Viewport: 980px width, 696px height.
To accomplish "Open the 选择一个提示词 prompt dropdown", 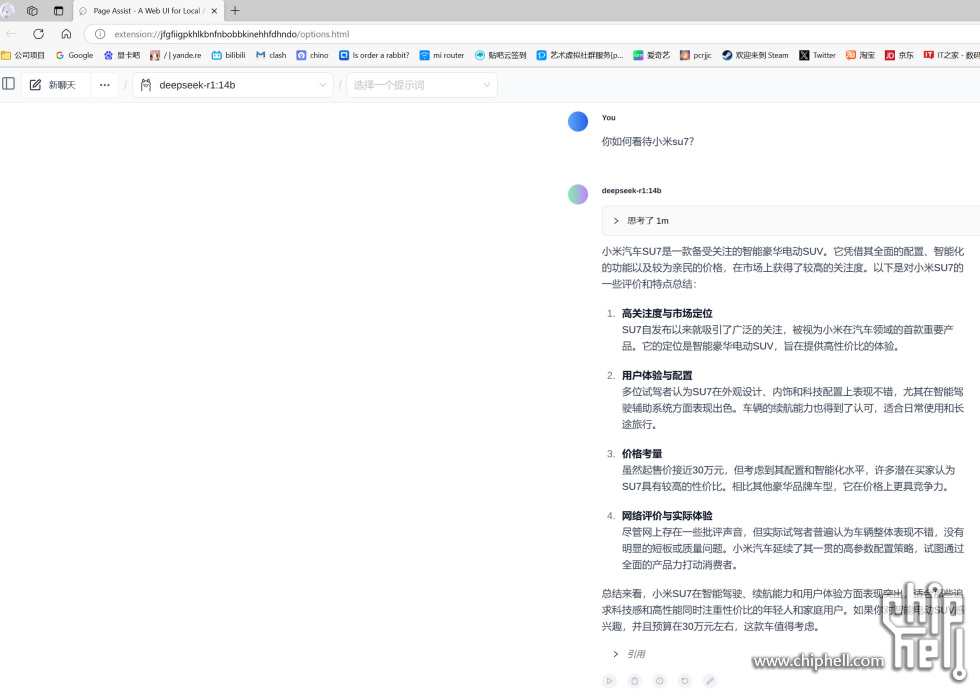I will (422, 85).
